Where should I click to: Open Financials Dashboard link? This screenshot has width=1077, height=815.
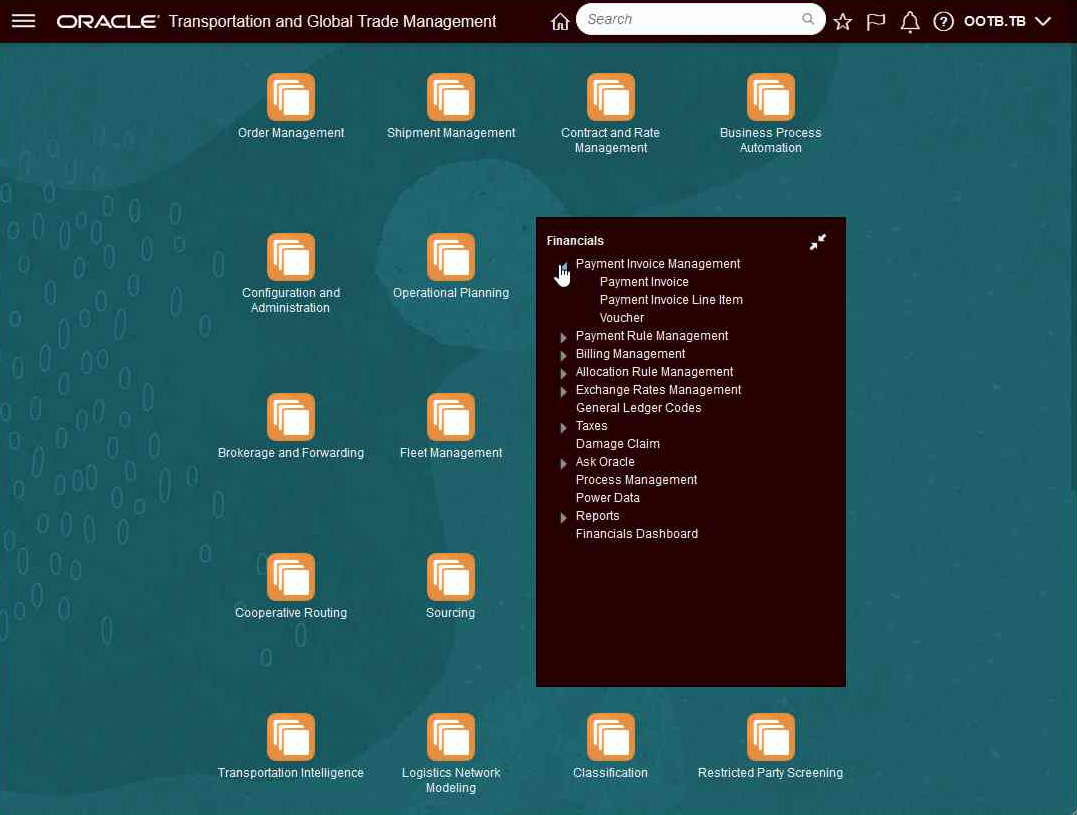pyautogui.click(x=637, y=533)
